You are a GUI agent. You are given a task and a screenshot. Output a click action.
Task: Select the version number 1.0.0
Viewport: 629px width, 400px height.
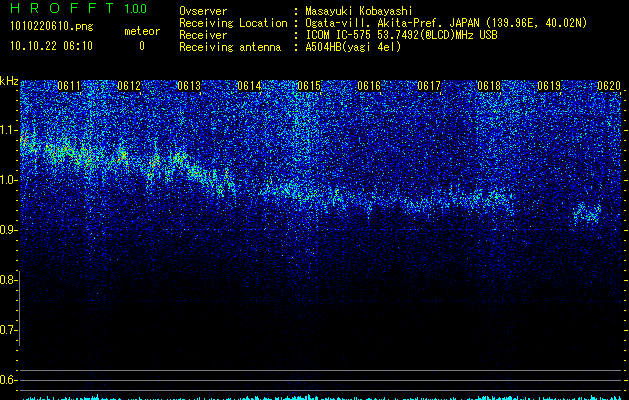coord(135,9)
